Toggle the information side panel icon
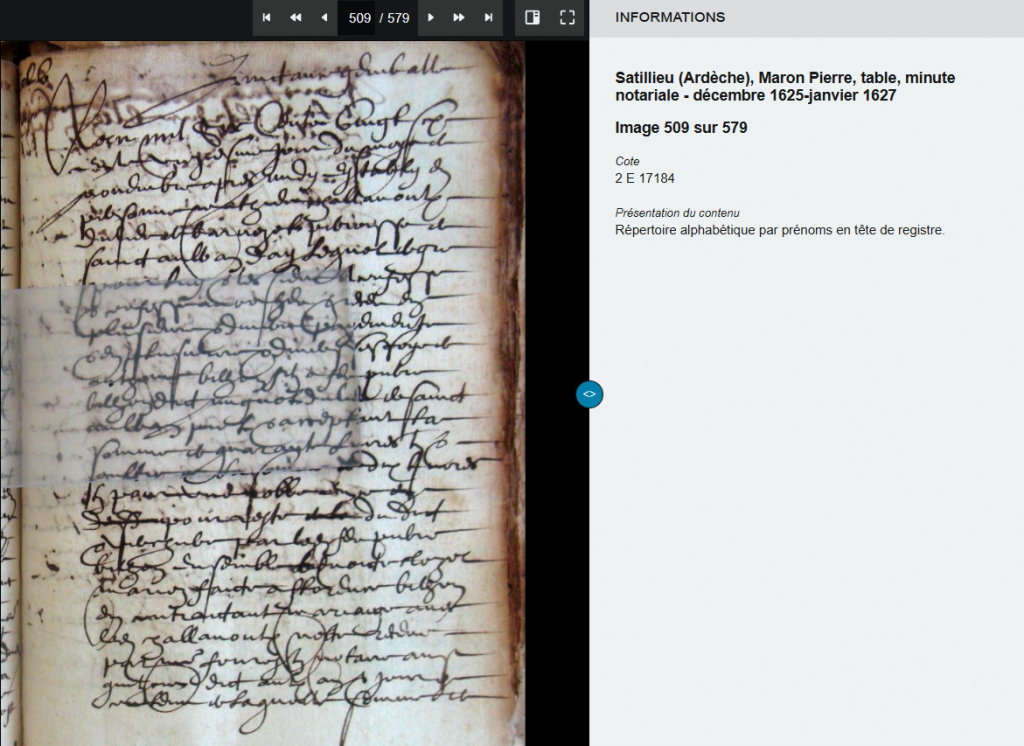The image size is (1024, 746). coord(533,18)
